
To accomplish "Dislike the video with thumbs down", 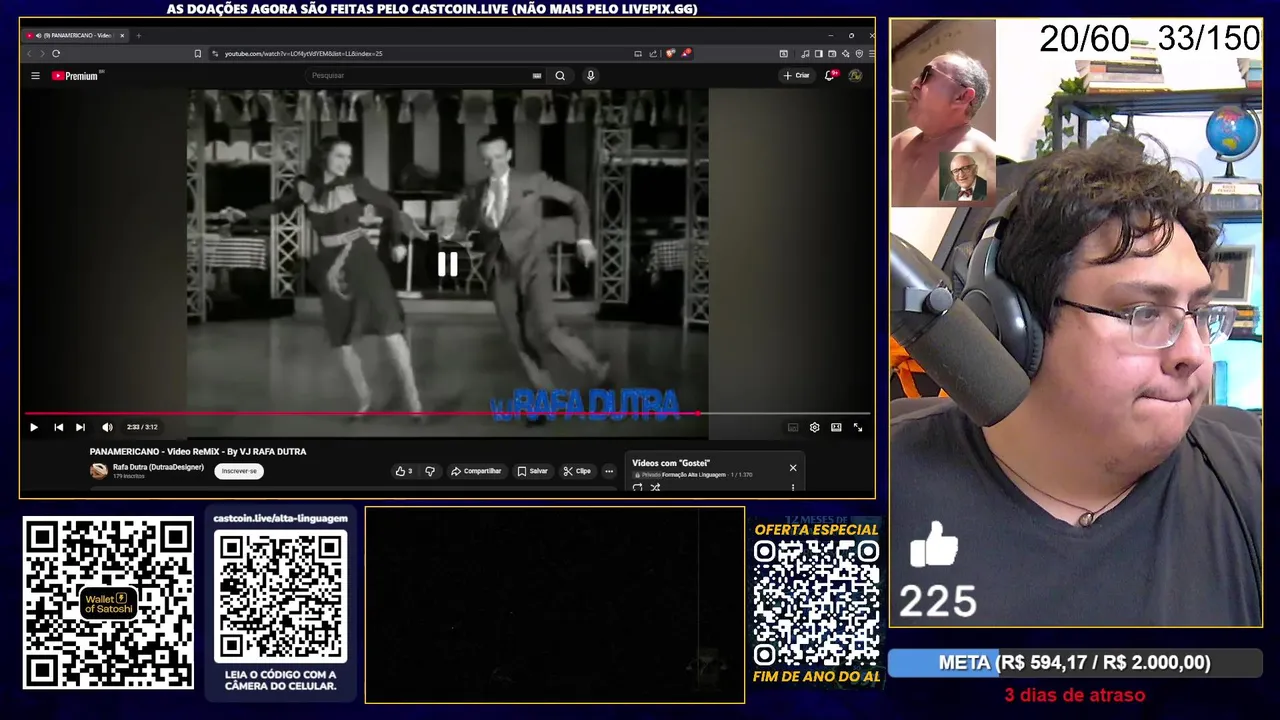I will 430,471.
